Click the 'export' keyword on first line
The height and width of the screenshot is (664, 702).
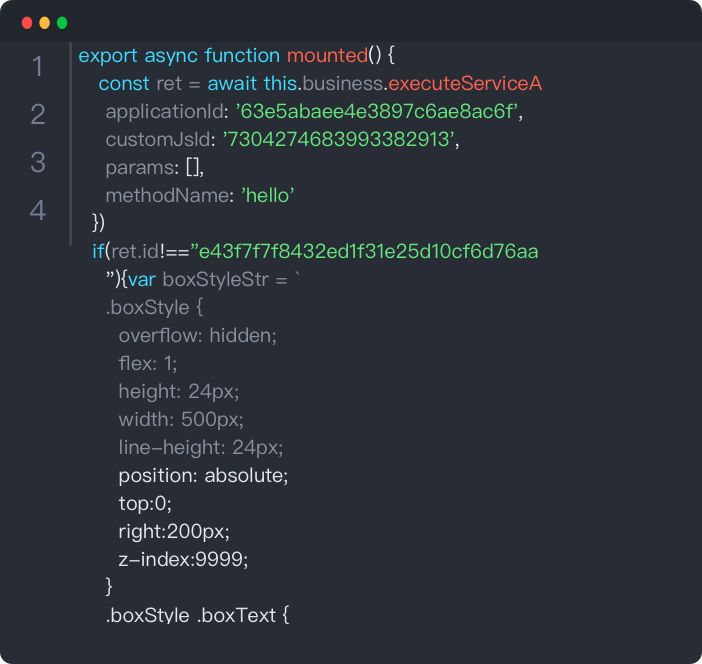tap(108, 55)
